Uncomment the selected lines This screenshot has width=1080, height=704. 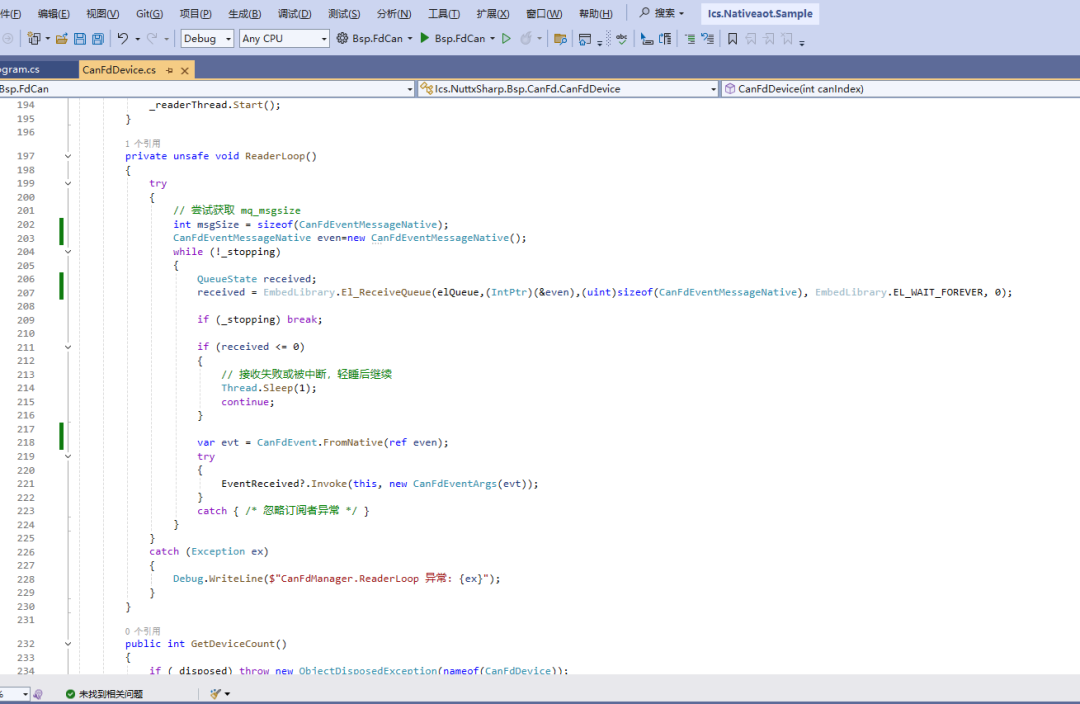[x=707, y=39]
